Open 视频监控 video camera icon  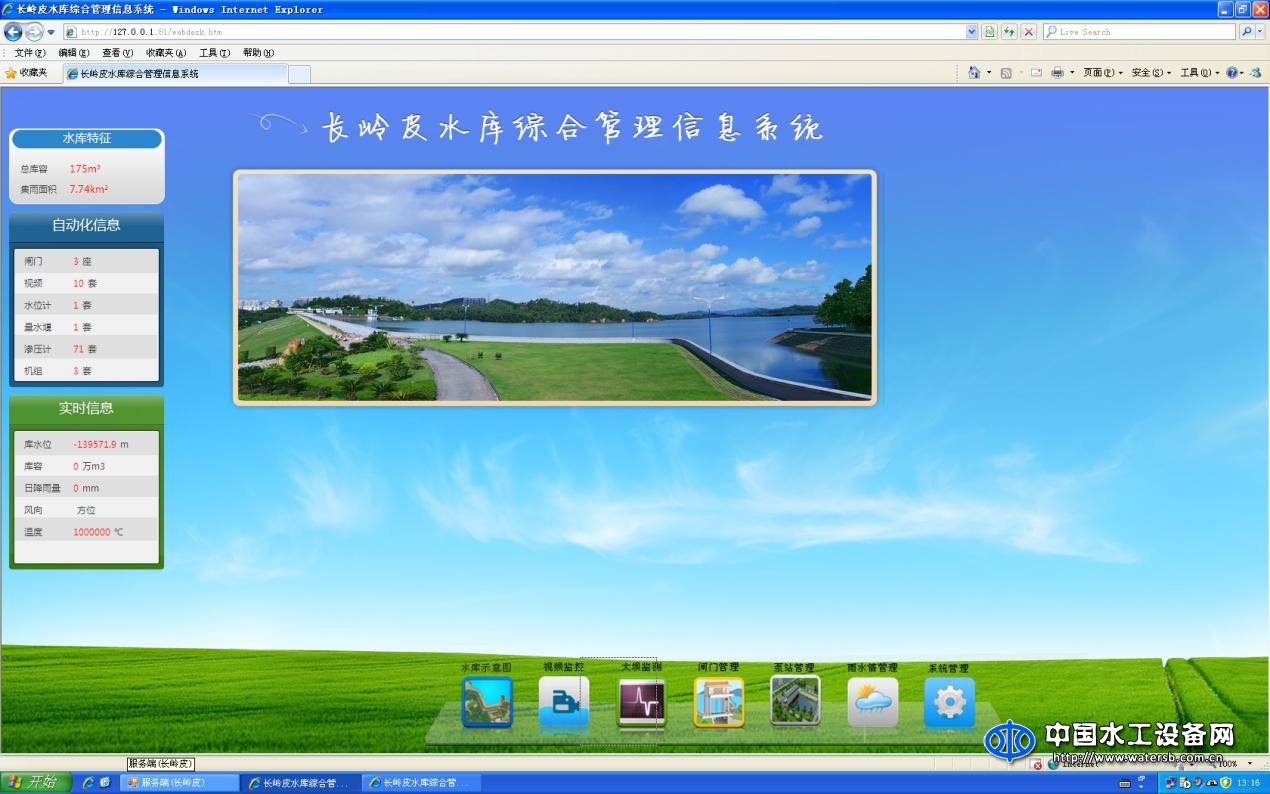(x=564, y=702)
